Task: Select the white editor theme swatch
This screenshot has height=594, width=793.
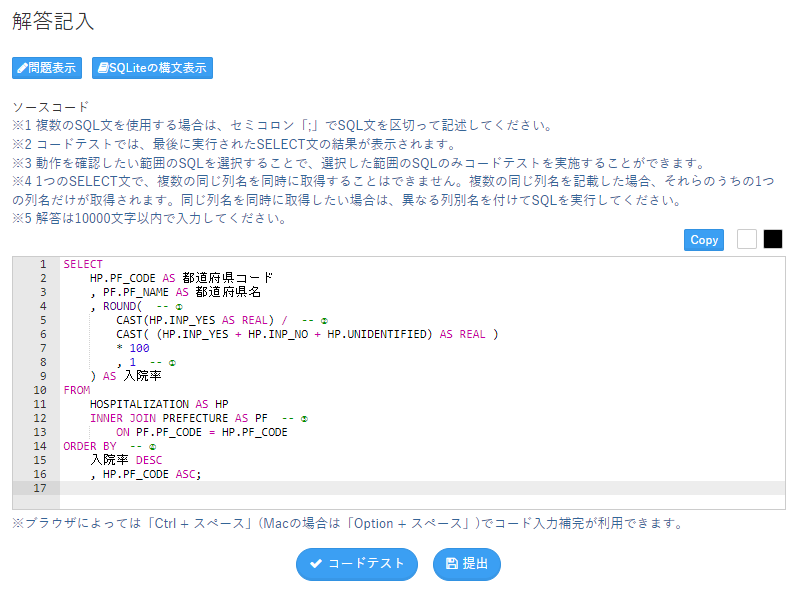Action: coord(747,239)
